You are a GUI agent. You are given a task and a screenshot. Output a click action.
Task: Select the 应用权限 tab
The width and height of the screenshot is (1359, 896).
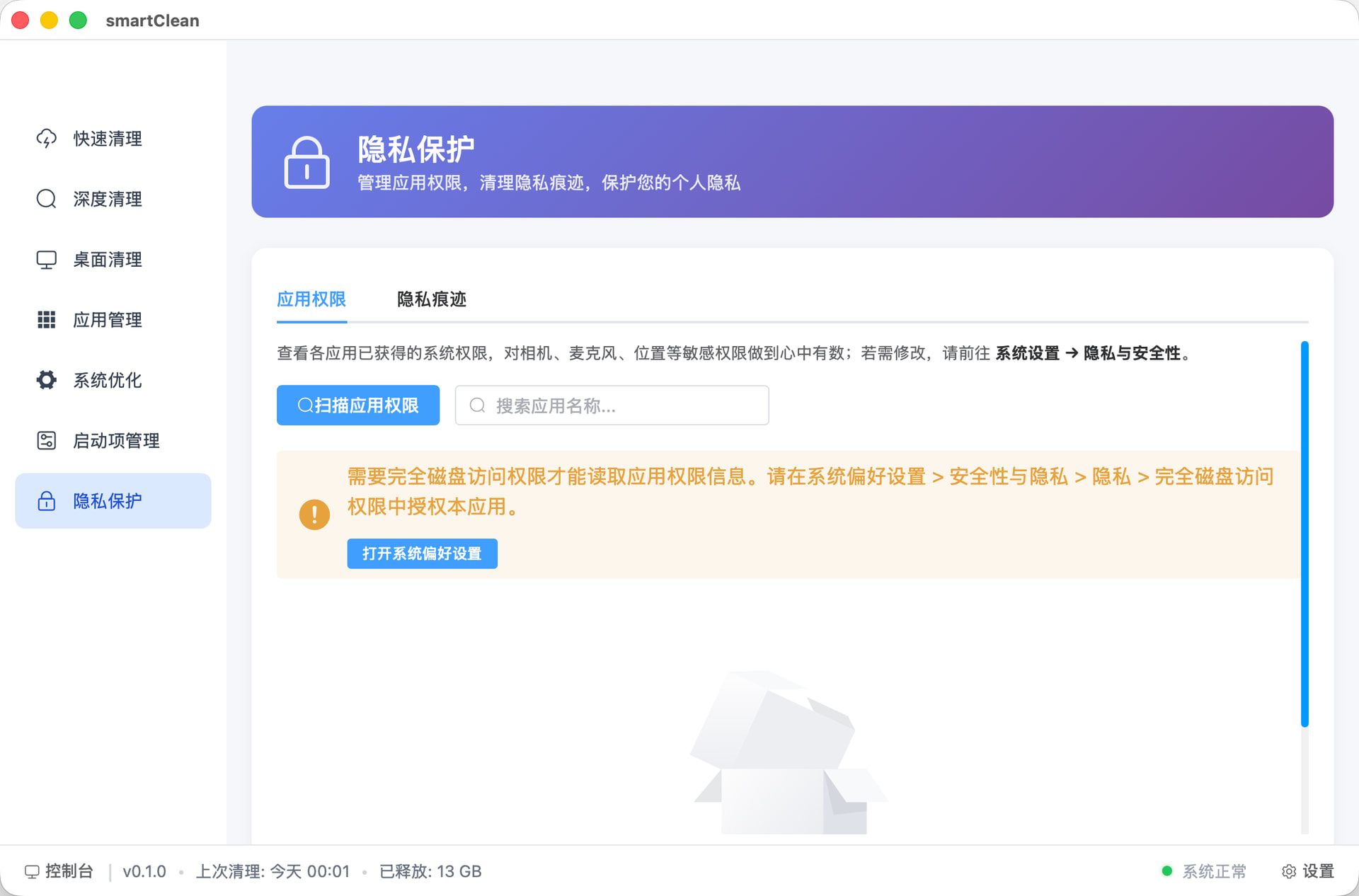pyautogui.click(x=311, y=299)
